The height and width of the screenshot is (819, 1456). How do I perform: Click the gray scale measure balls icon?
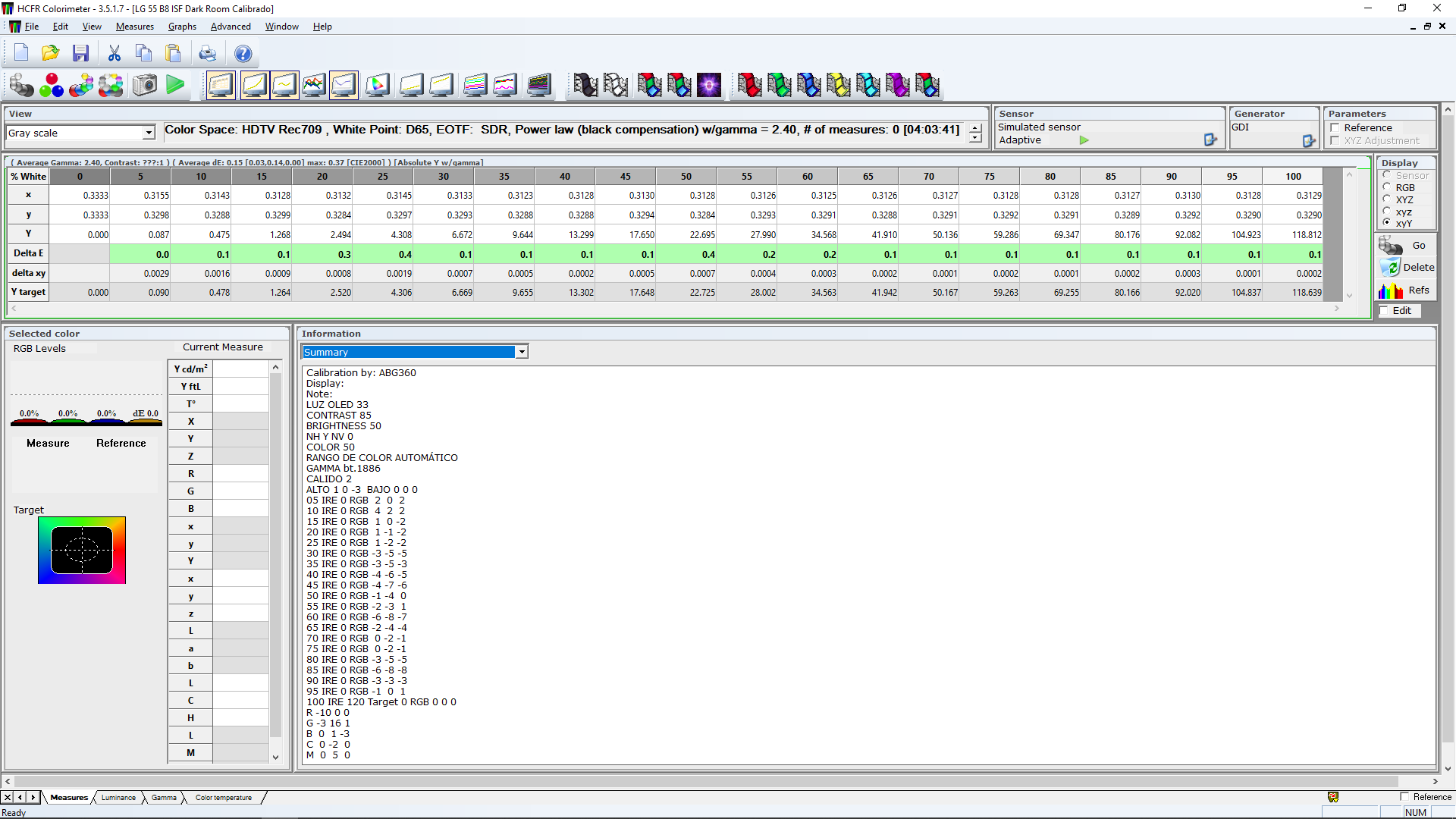[x=21, y=85]
